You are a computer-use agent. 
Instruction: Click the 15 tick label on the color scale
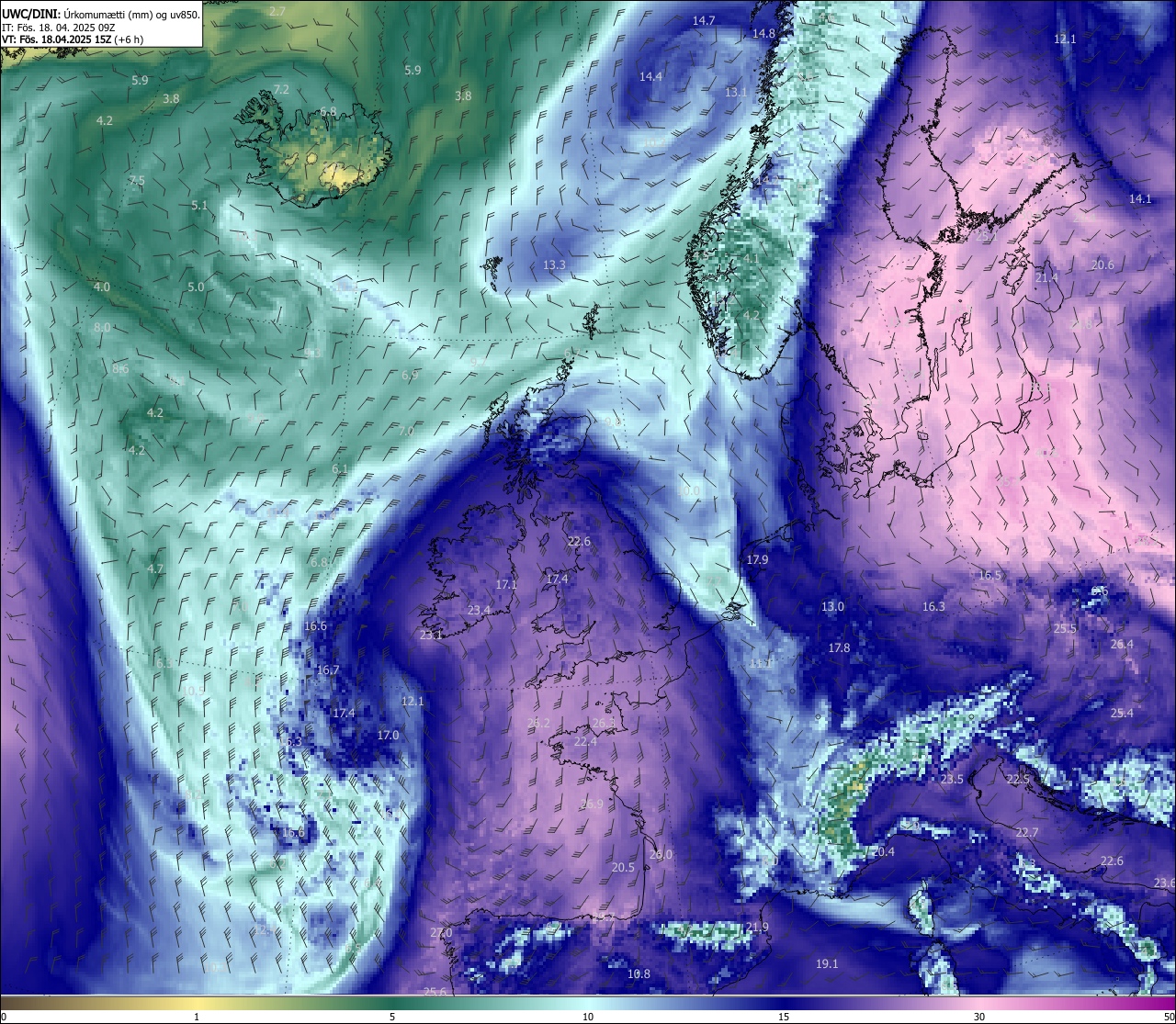[783, 1016]
